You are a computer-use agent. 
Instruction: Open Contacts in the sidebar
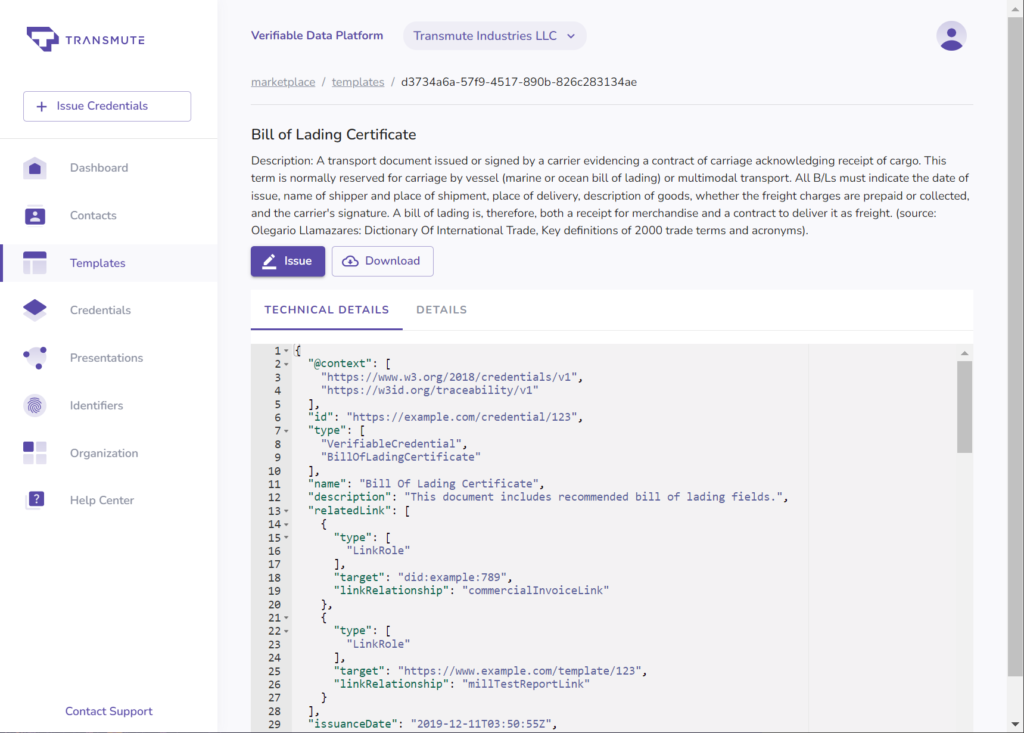click(x=110, y=216)
